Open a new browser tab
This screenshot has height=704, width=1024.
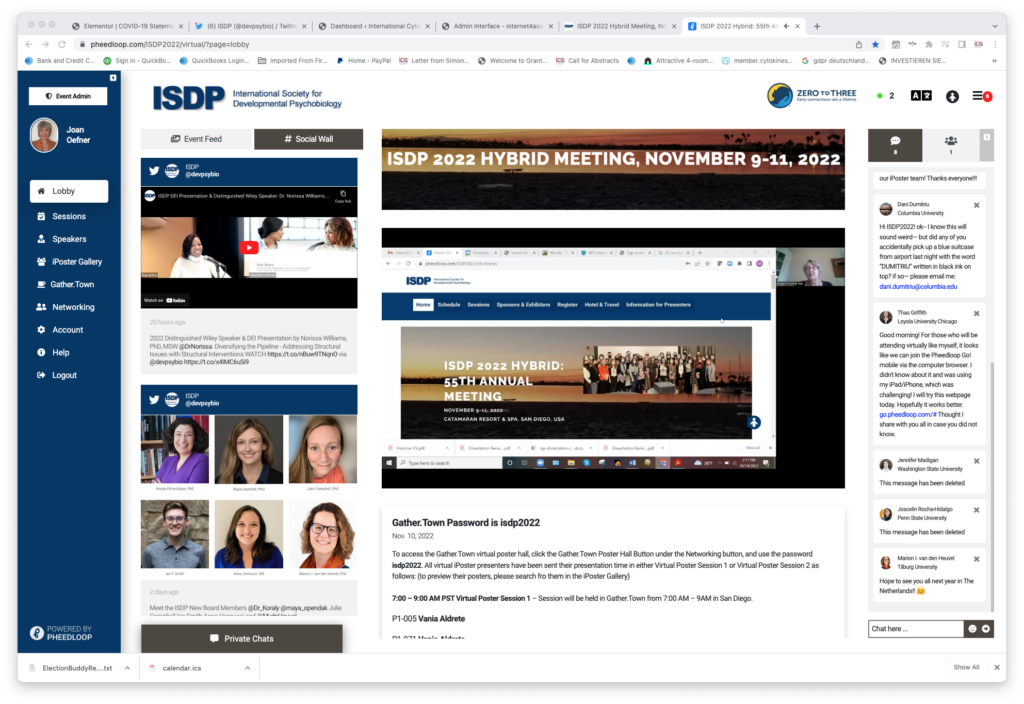click(x=817, y=26)
